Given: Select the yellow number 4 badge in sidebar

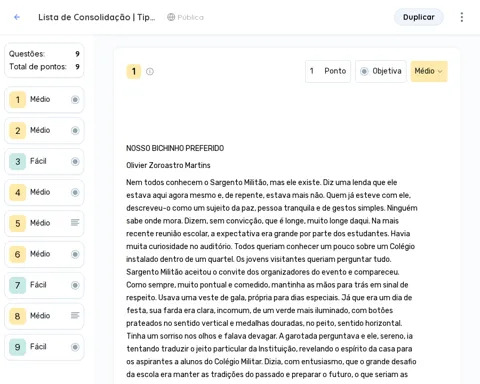Looking at the screenshot, I should click(x=18, y=192).
